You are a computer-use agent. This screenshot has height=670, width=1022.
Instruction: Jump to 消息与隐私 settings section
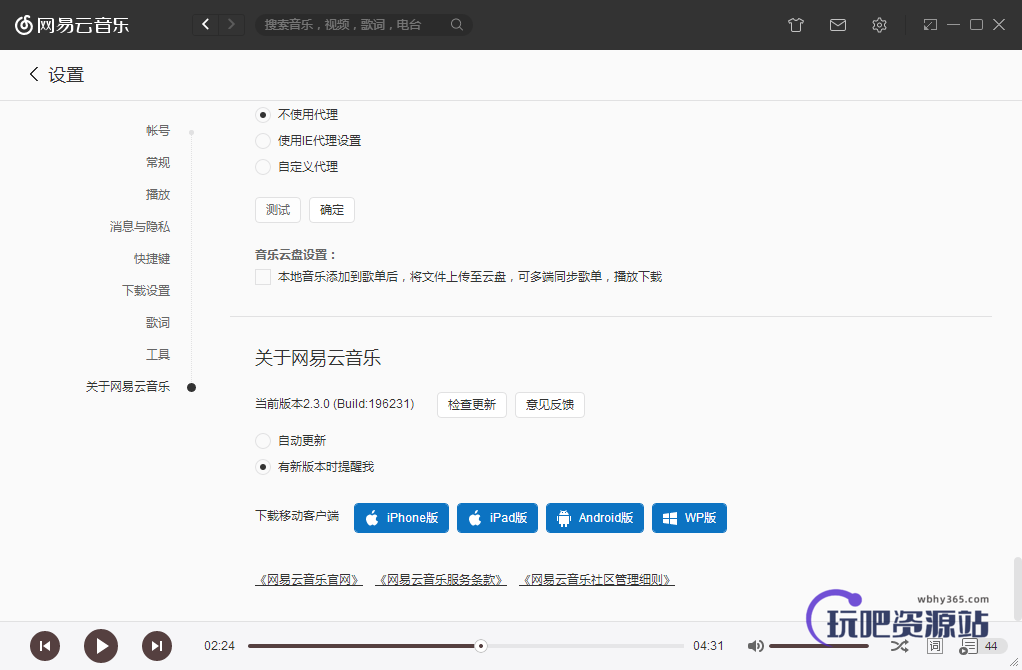(x=139, y=226)
